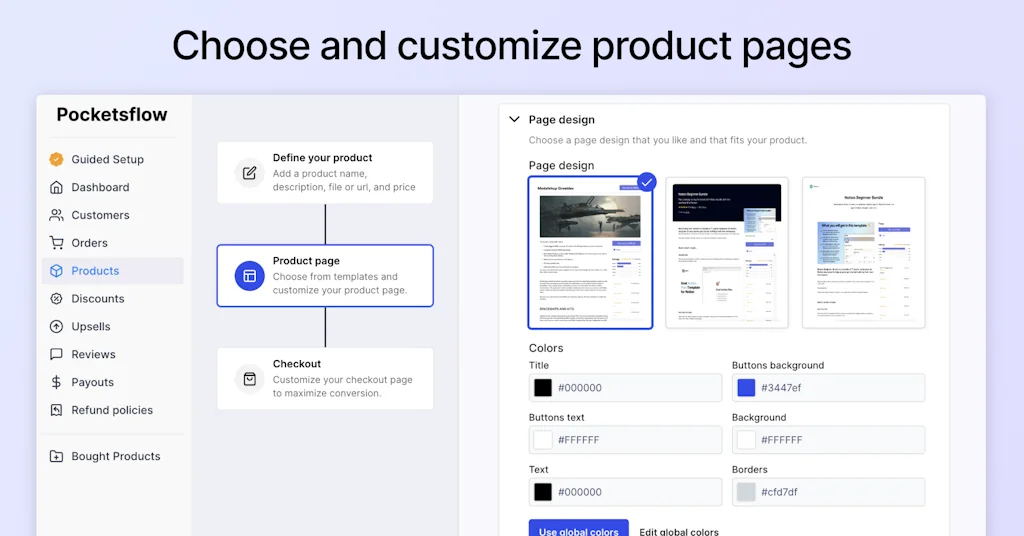Click the Use global colors button
The height and width of the screenshot is (536, 1024).
578,528
